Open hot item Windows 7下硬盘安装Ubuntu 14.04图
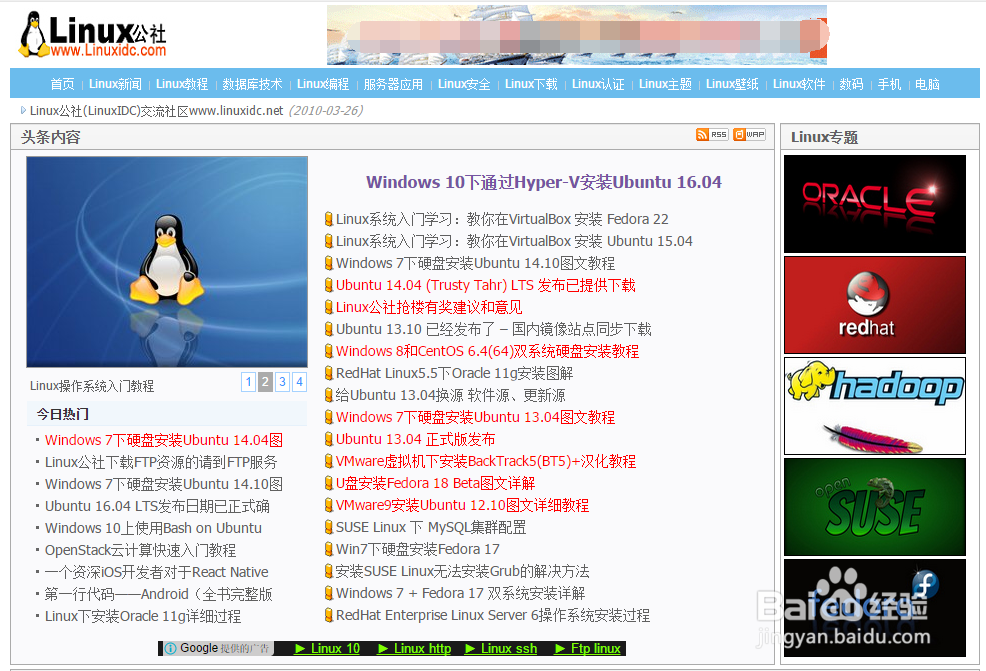 click(x=163, y=440)
